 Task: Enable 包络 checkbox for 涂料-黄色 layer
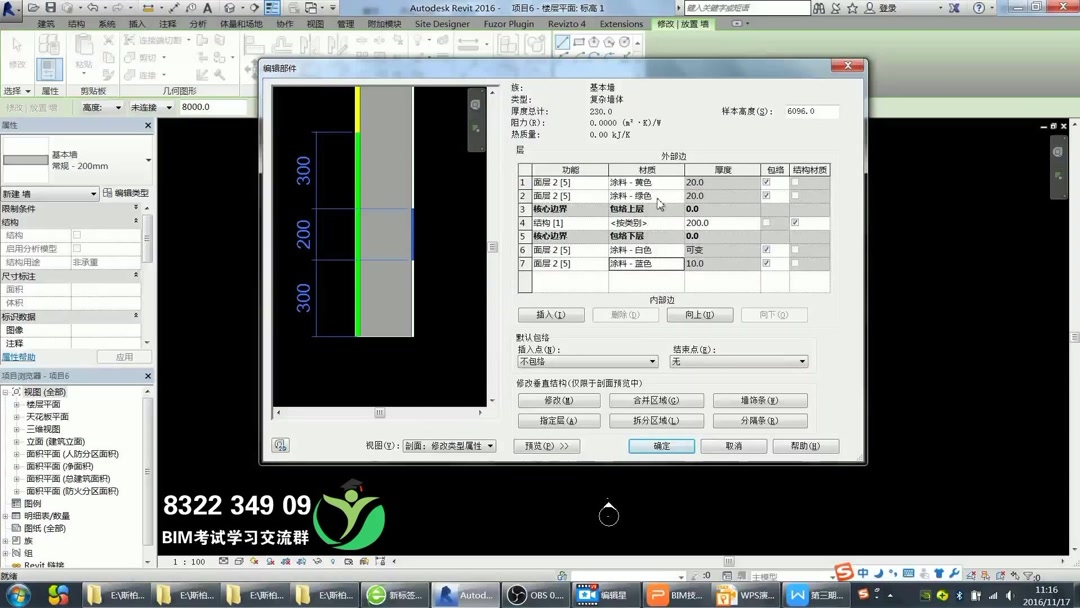pyautogui.click(x=766, y=182)
